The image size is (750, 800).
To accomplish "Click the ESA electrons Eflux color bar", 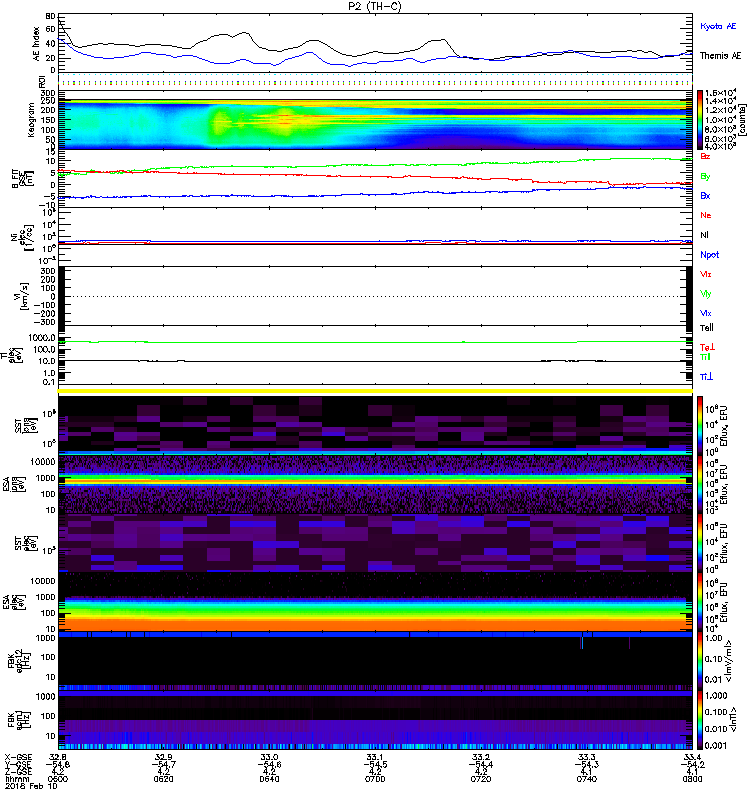I will (700, 602).
